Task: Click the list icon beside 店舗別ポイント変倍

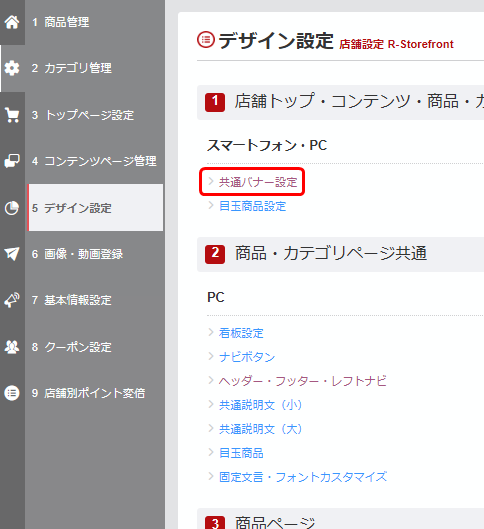Action: point(12,393)
